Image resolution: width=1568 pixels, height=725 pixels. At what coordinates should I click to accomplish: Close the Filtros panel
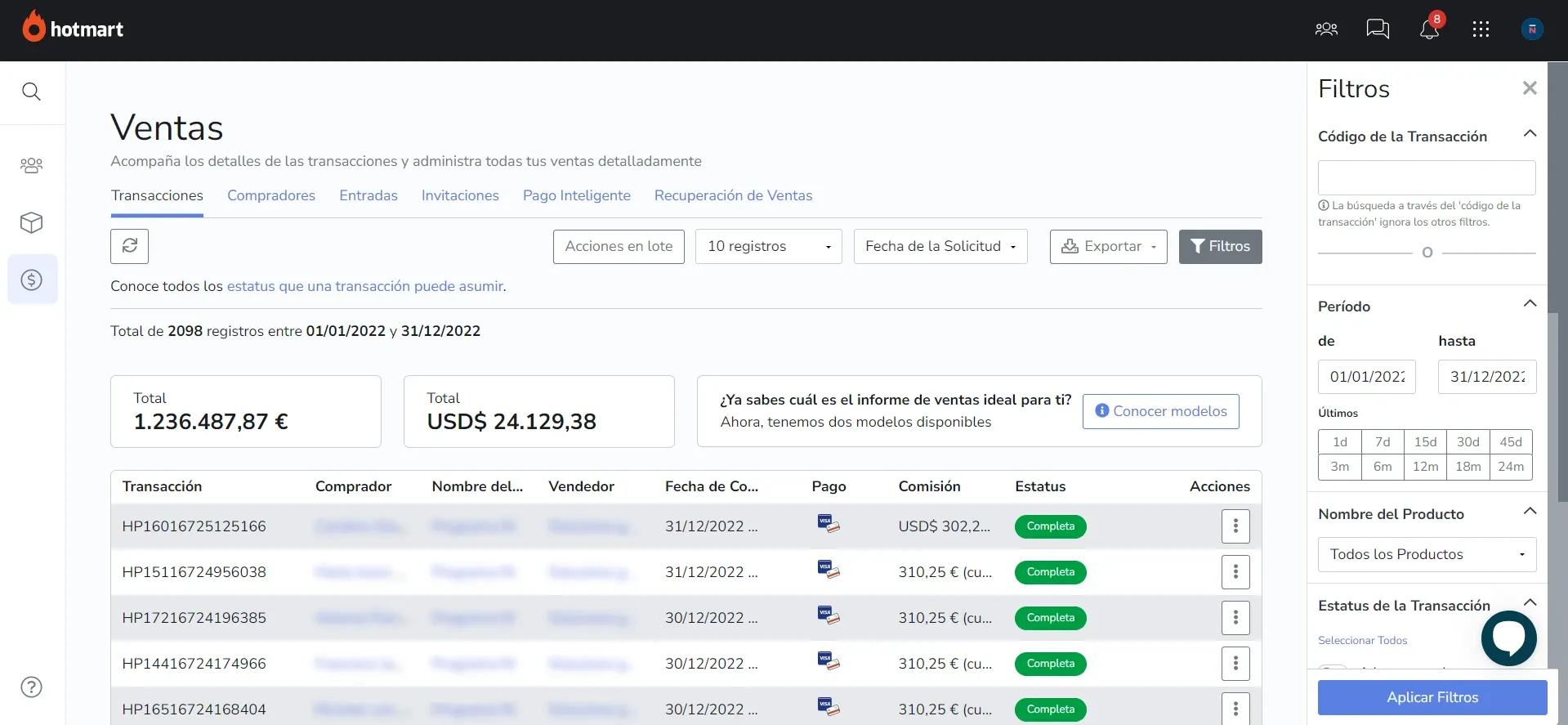tap(1530, 88)
